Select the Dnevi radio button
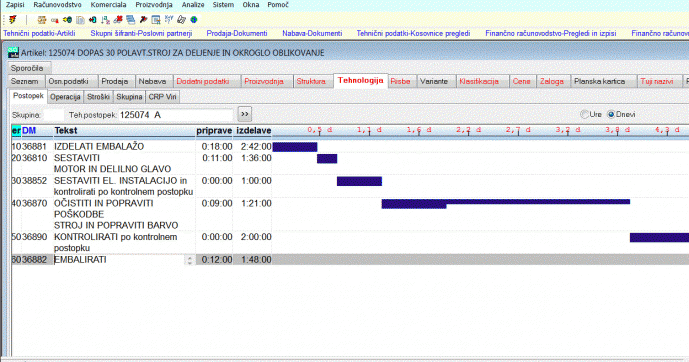The width and height of the screenshot is (689, 362). tap(611, 114)
